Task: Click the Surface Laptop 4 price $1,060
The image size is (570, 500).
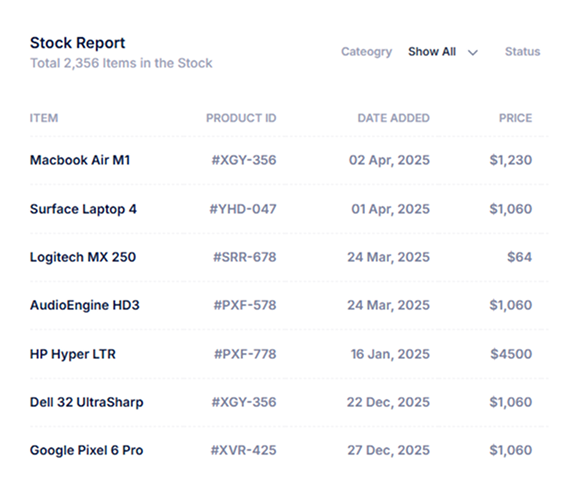Action: (x=511, y=209)
